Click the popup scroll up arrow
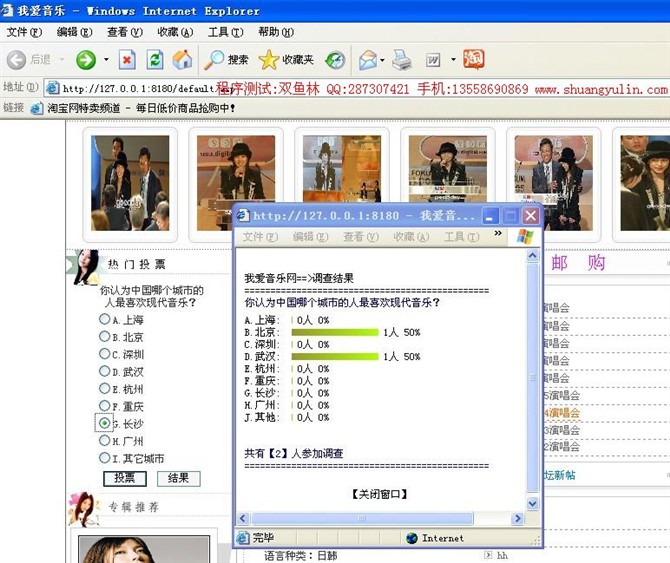This screenshot has width=670, height=563. [532, 256]
